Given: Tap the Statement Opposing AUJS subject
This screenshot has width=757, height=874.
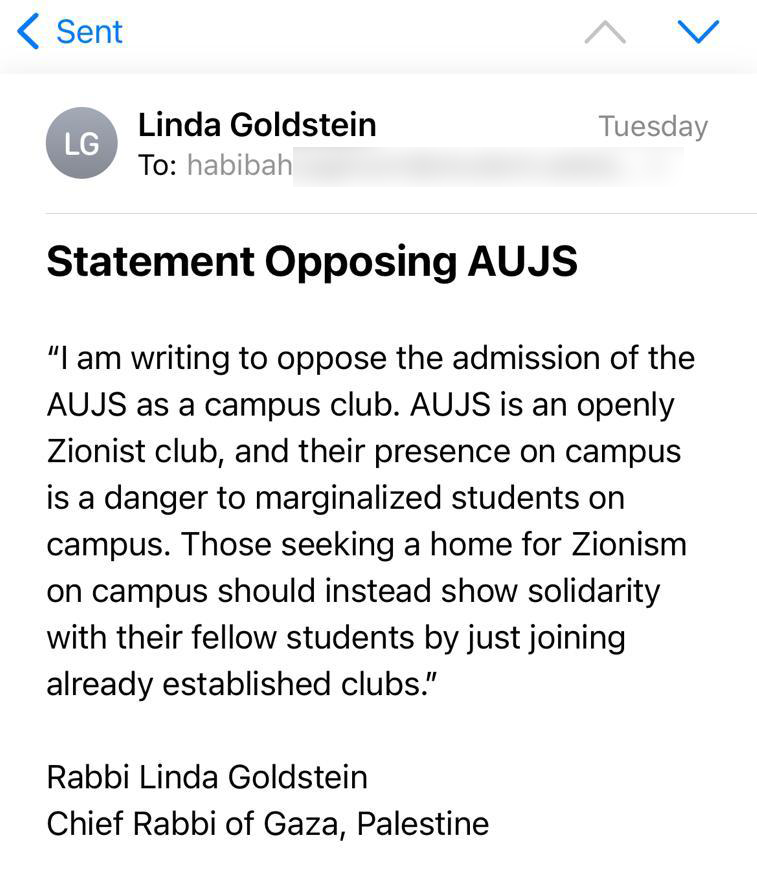Looking at the screenshot, I should [312, 261].
